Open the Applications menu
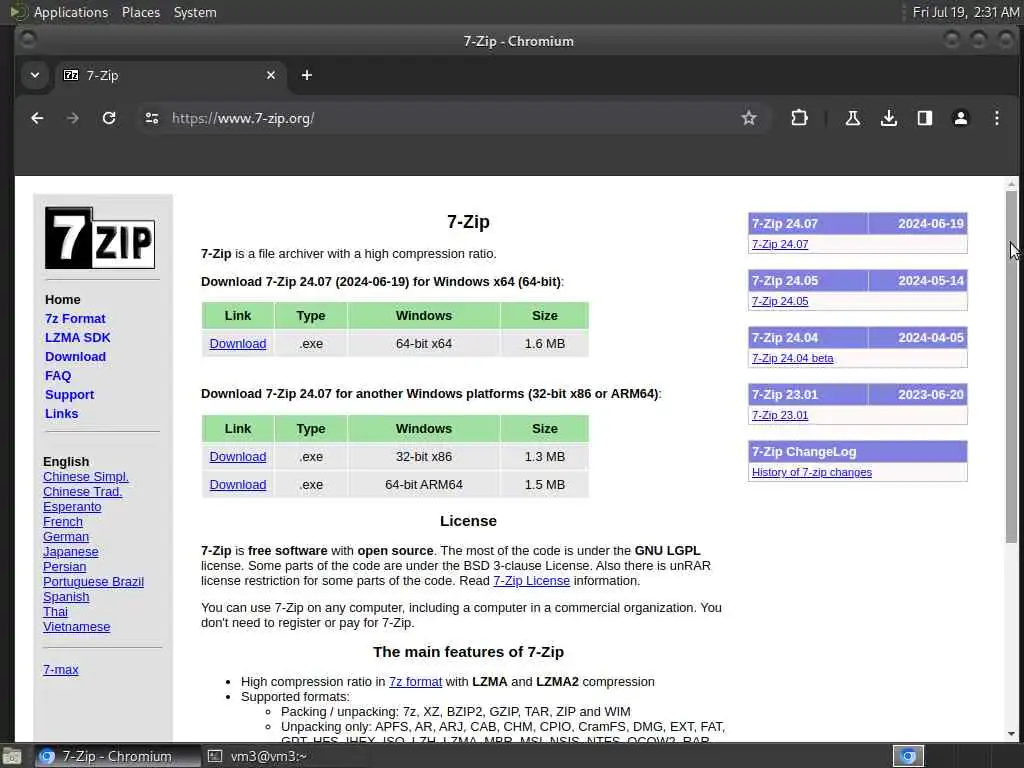The width and height of the screenshot is (1024, 768). [x=71, y=12]
